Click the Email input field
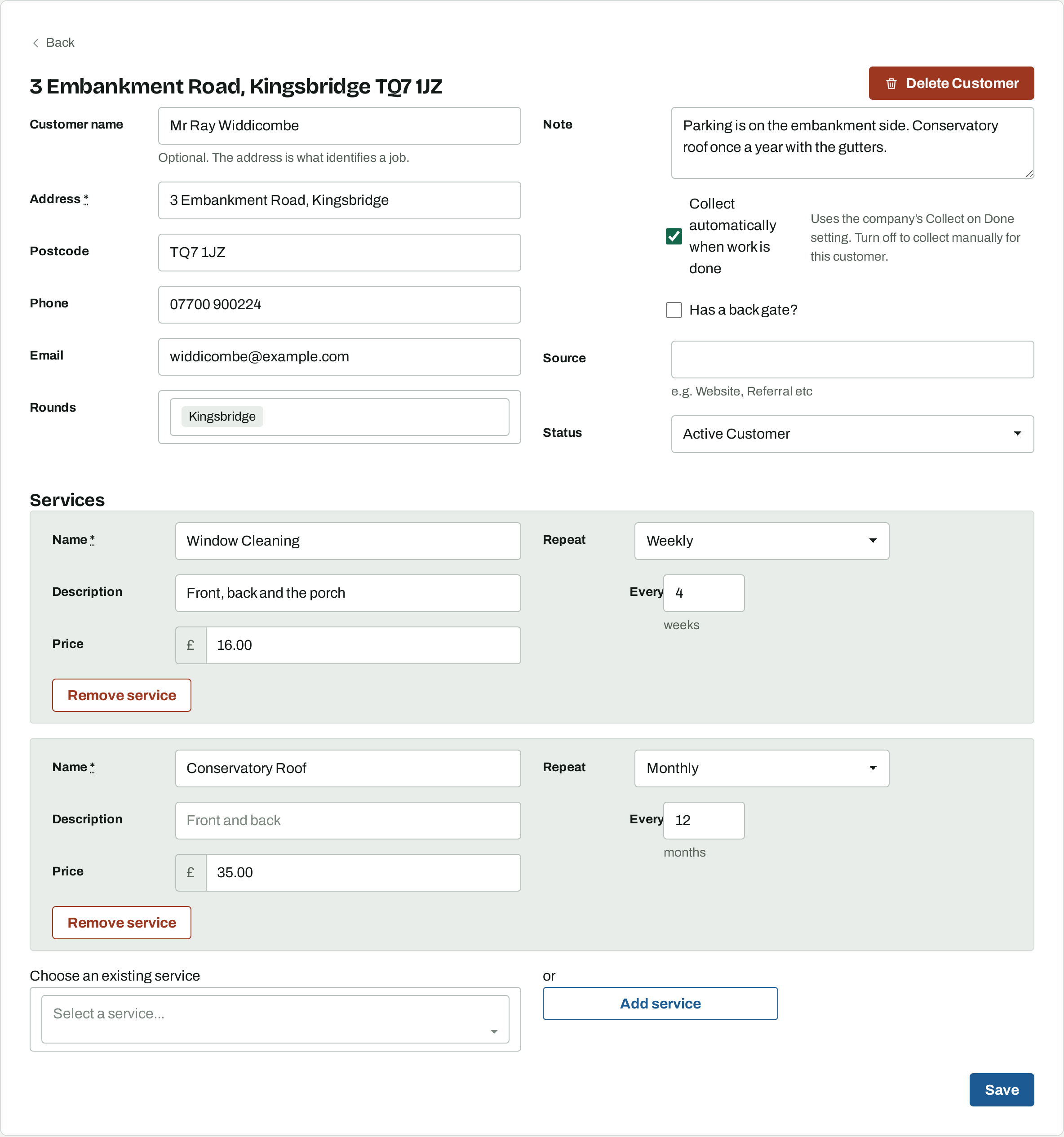Viewport: 1064px width, 1137px height. pos(339,356)
